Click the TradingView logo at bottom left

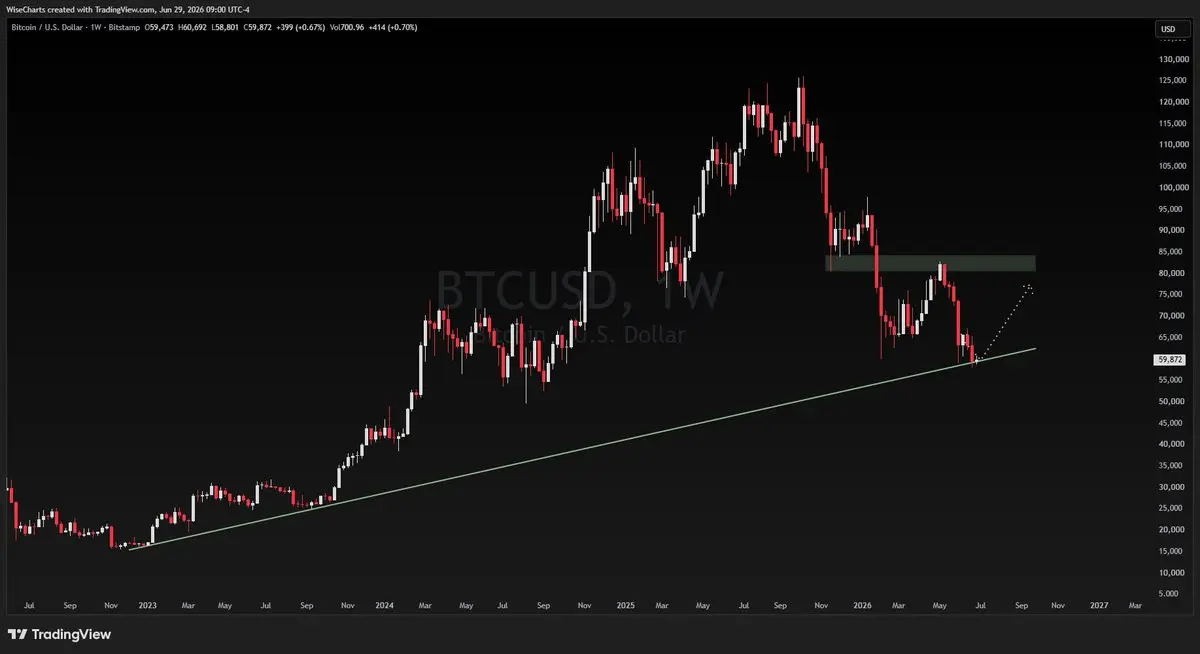(x=59, y=634)
